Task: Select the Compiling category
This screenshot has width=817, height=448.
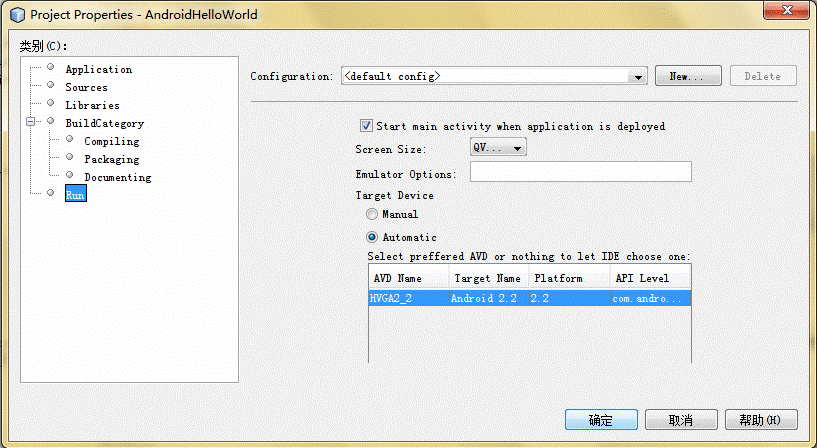Action: (x=112, y=141)
